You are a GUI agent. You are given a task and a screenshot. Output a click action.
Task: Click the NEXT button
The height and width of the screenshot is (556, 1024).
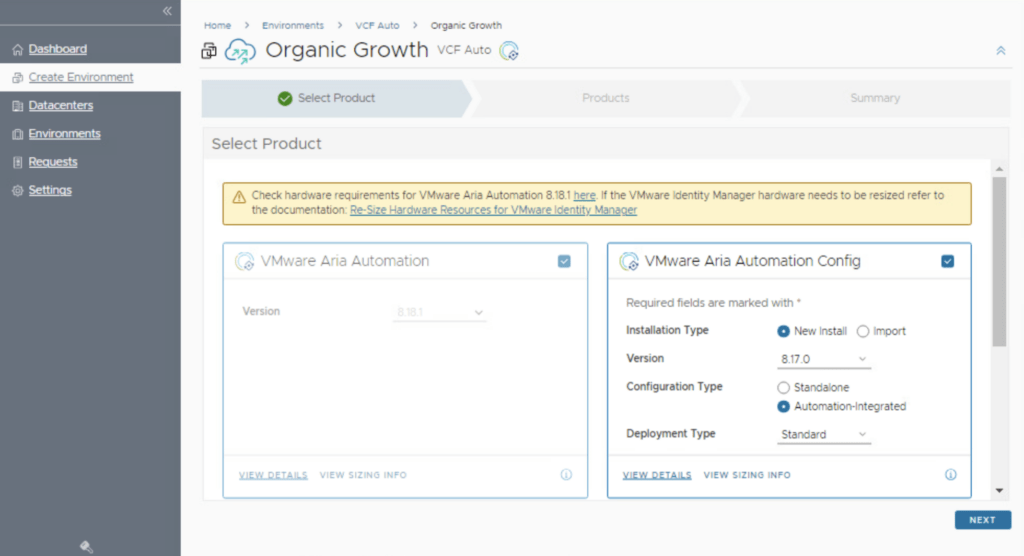(x=982, y=520)
